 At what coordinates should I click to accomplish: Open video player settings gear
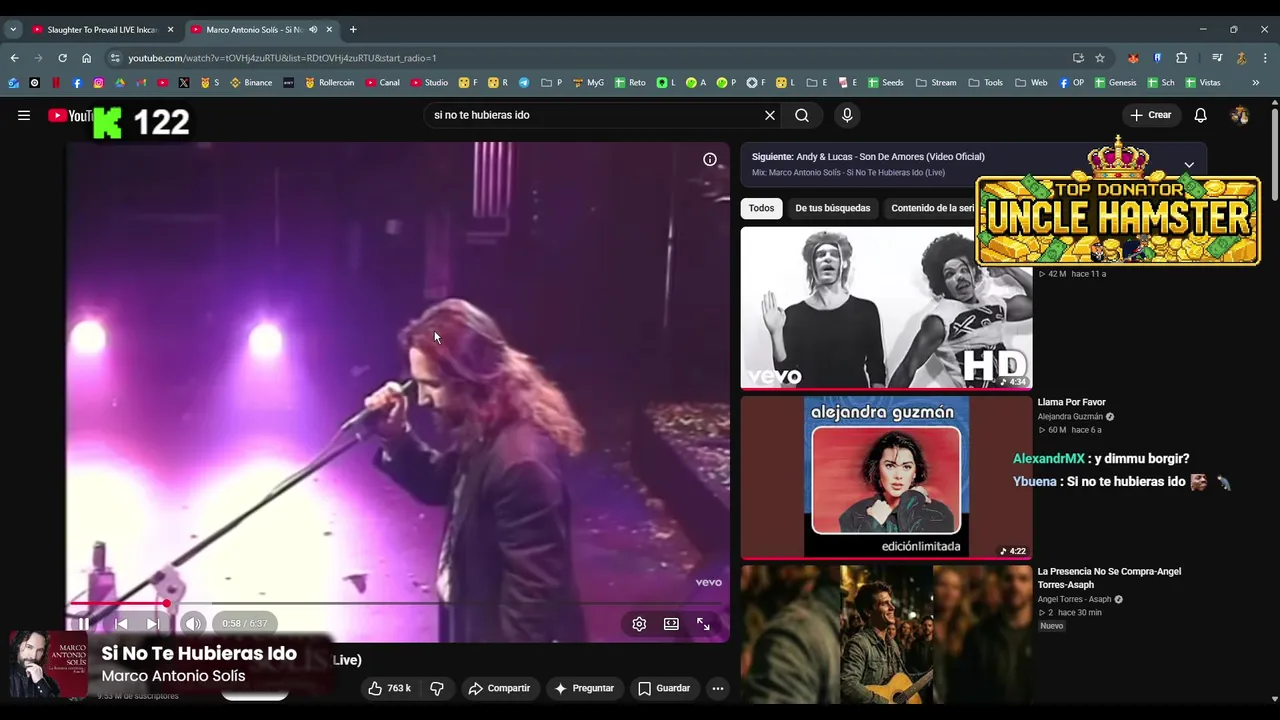639,624
